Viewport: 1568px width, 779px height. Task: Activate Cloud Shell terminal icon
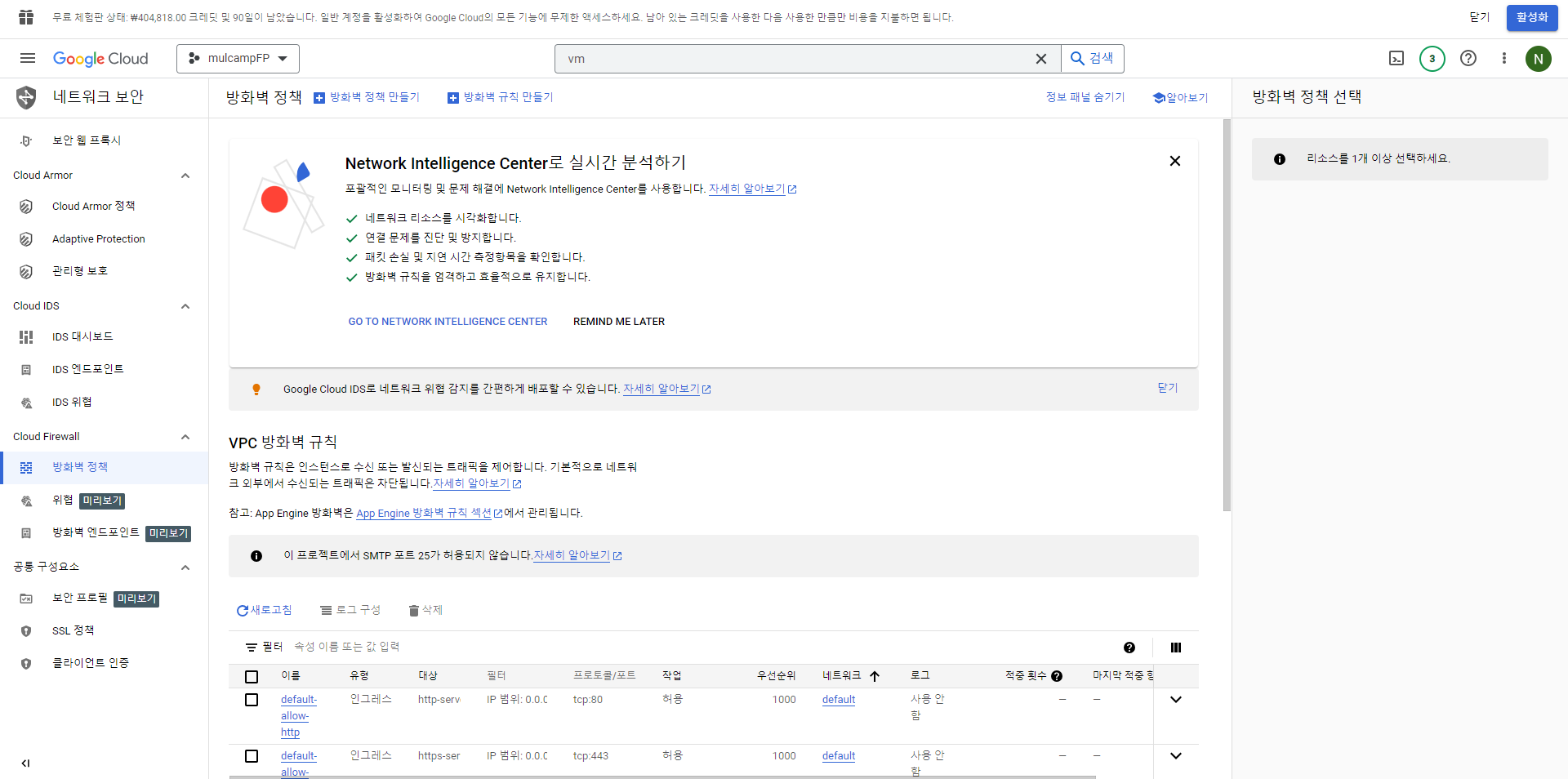tap(1396, 59)
